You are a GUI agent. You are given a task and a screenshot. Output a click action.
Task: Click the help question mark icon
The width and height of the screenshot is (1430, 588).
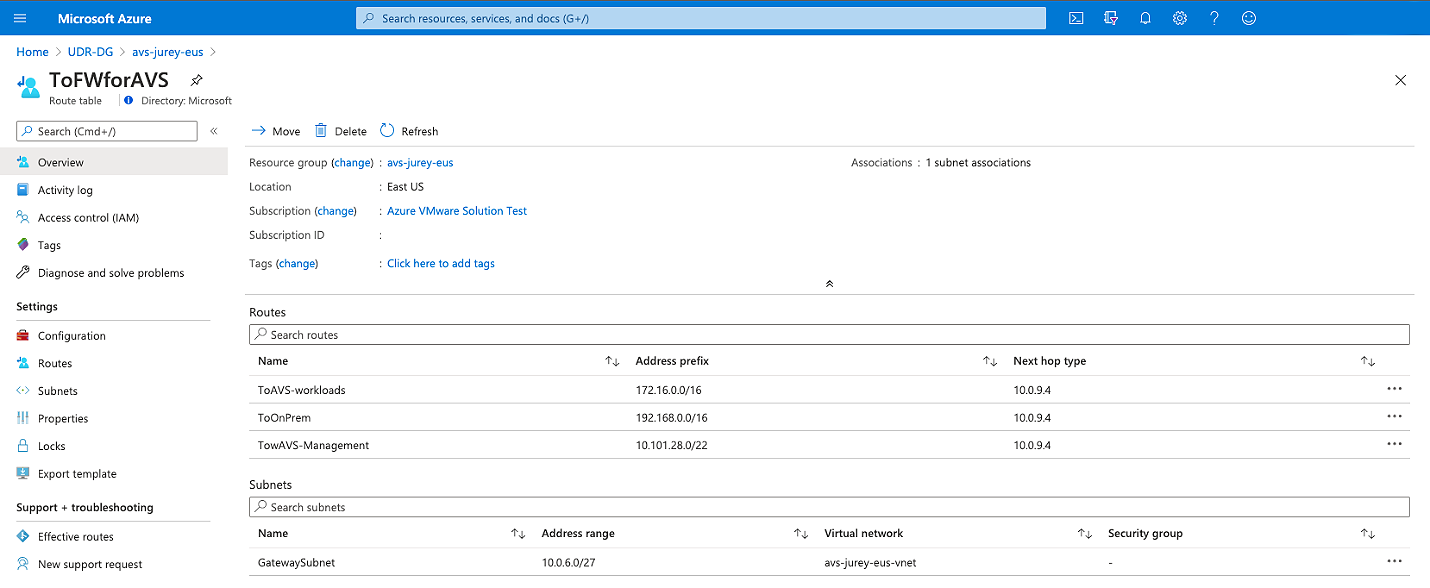tap(1214, 18)
